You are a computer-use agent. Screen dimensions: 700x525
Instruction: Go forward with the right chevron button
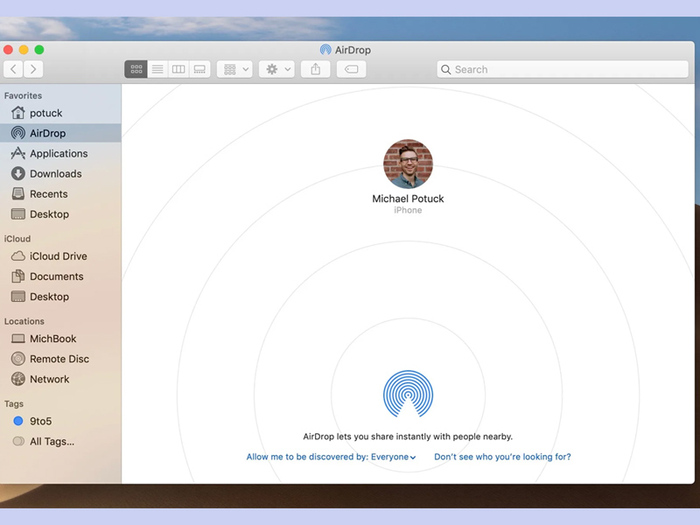33,69
